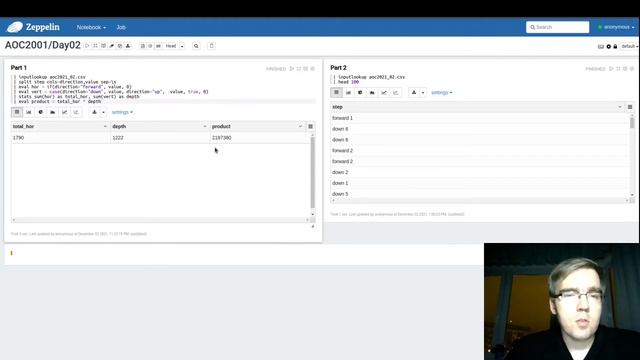Open step column header dropdown
The image size is (640, 360).
click(x=620, y=107)
